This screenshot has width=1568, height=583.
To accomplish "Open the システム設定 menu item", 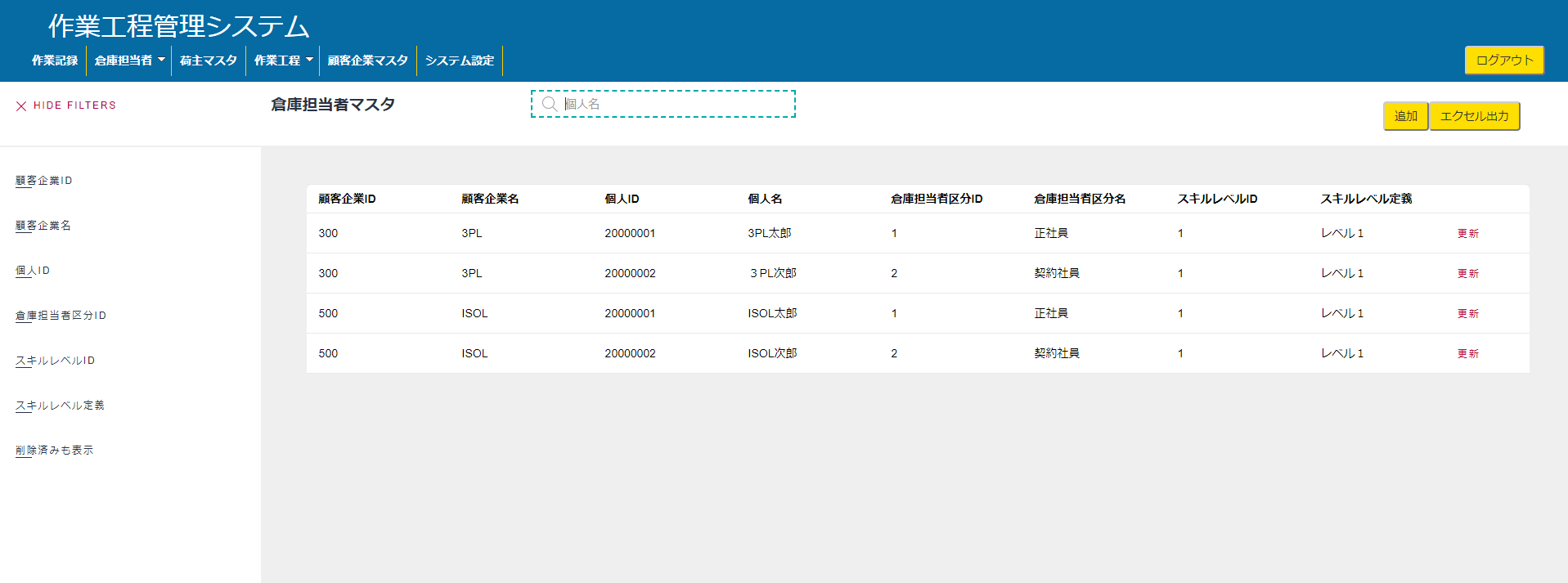I will coord(460,61).
